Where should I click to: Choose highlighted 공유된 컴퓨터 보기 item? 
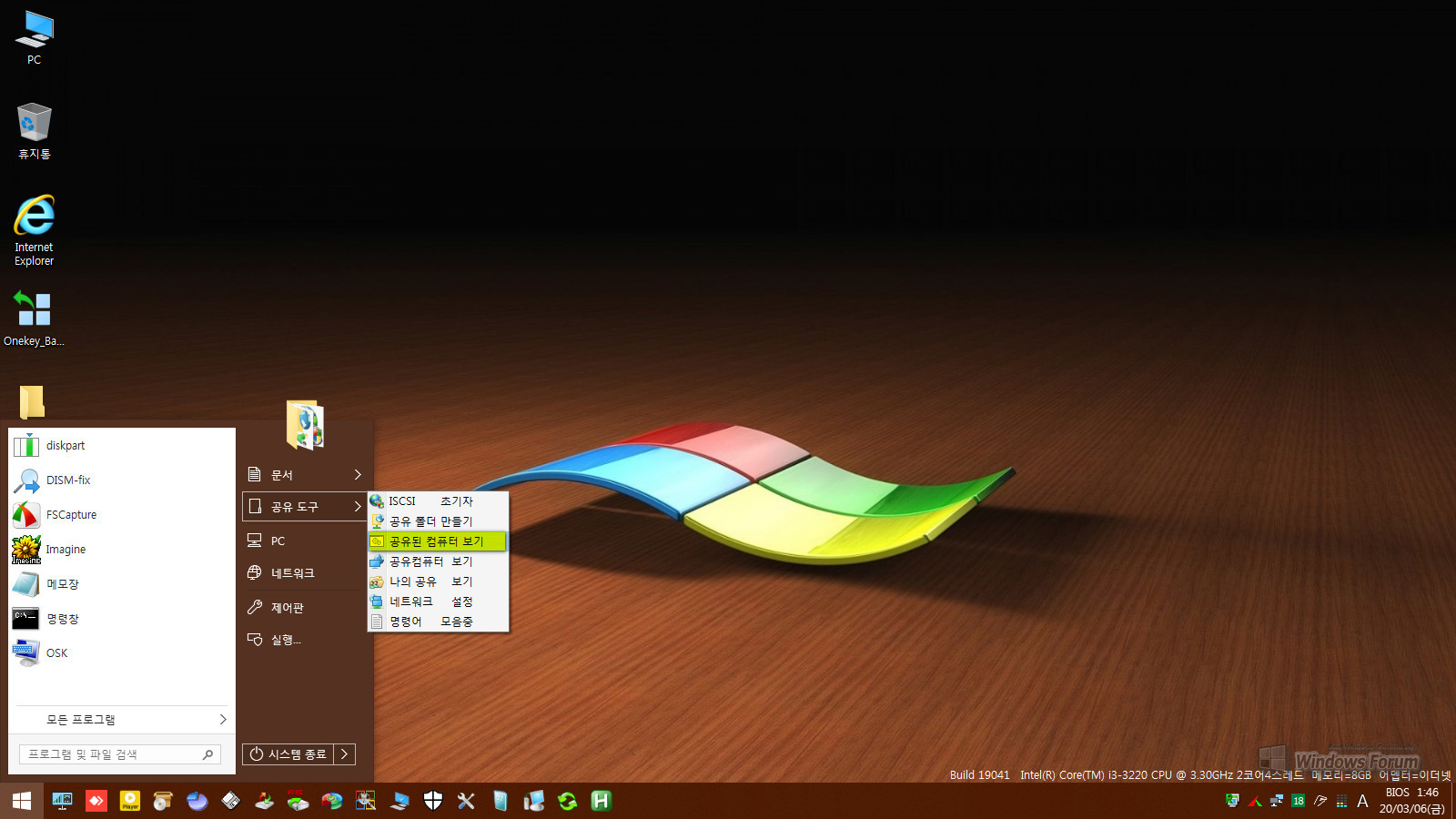(438, 541)
